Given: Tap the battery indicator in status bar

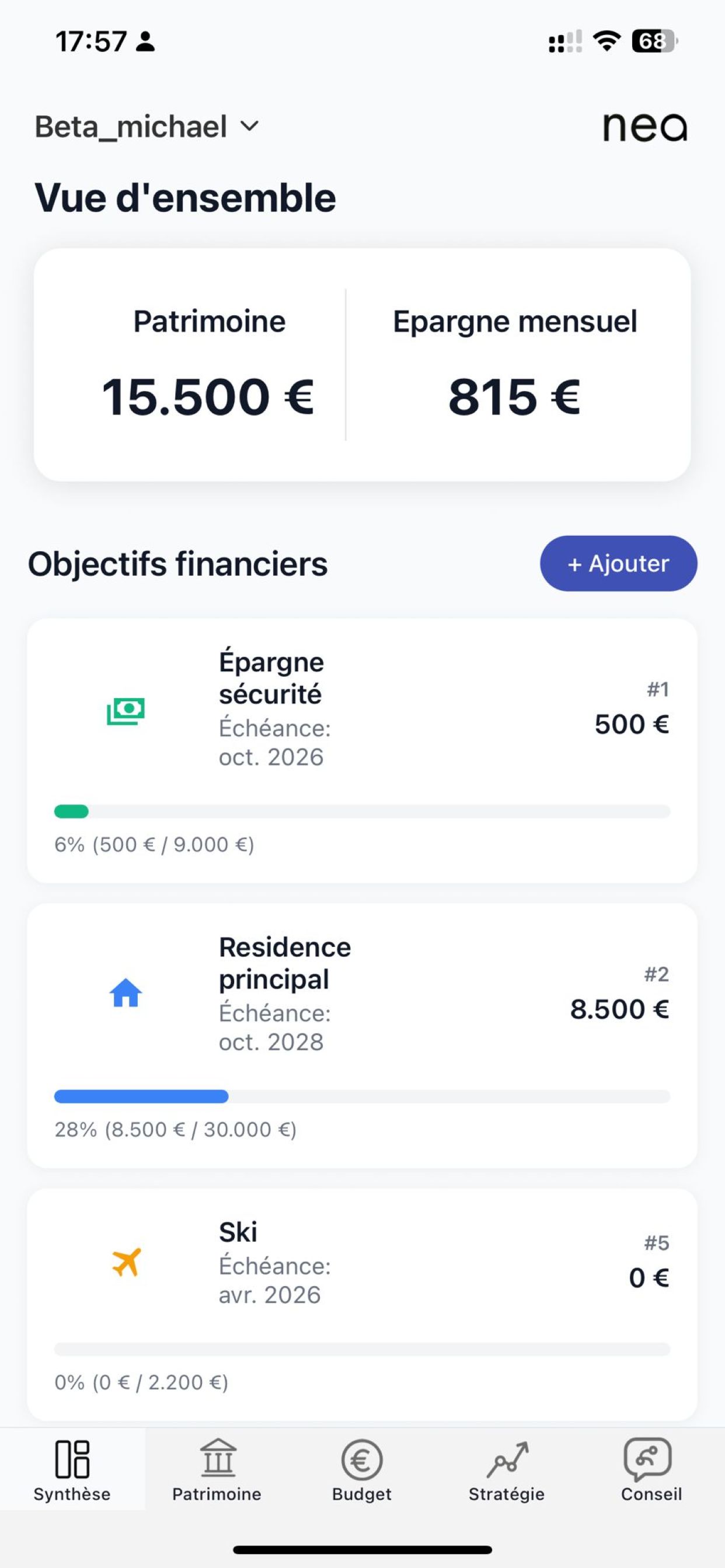Looking at the screenshot, I should click(654, 41).
